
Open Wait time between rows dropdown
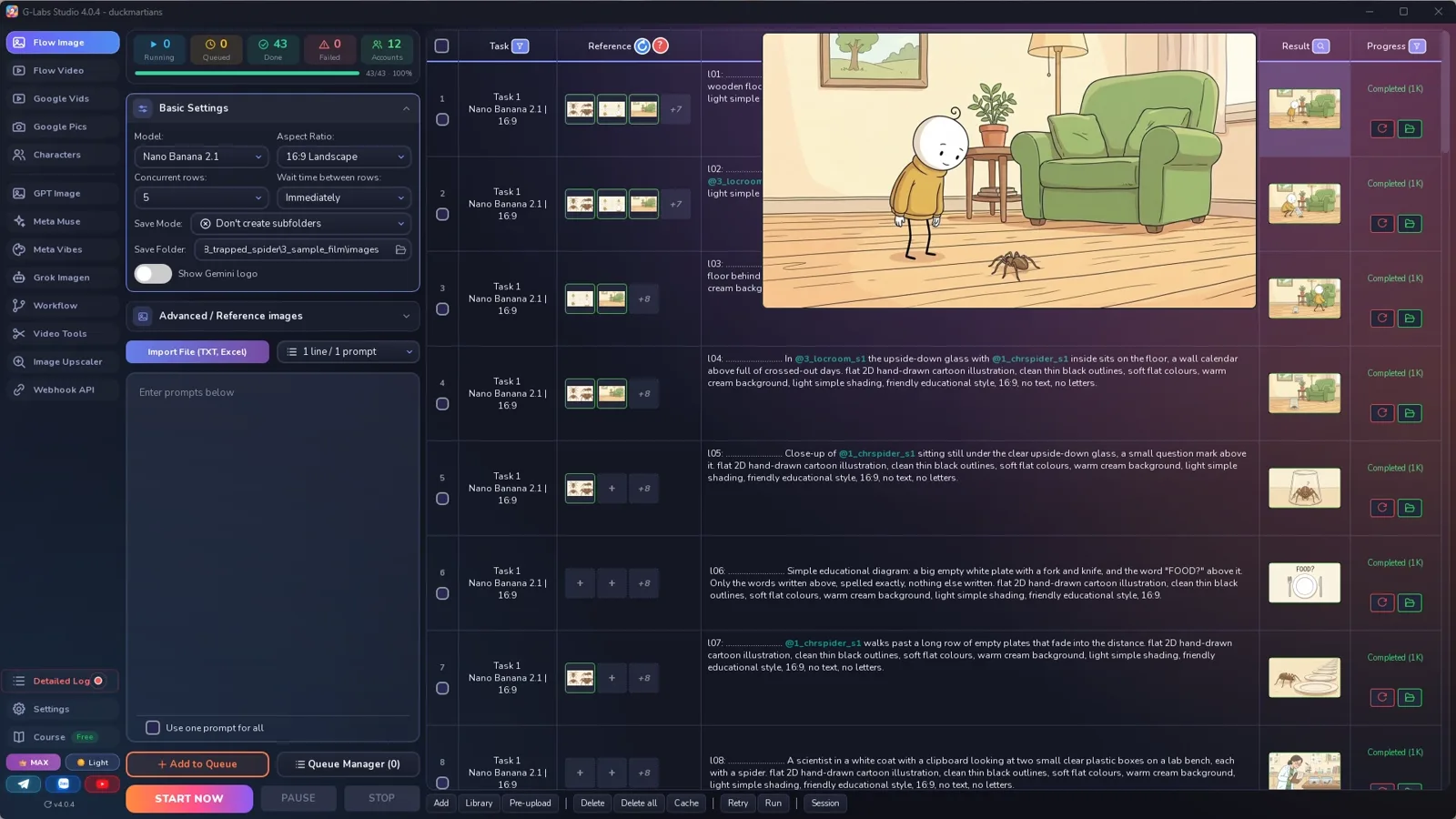[x=344, y=197]
